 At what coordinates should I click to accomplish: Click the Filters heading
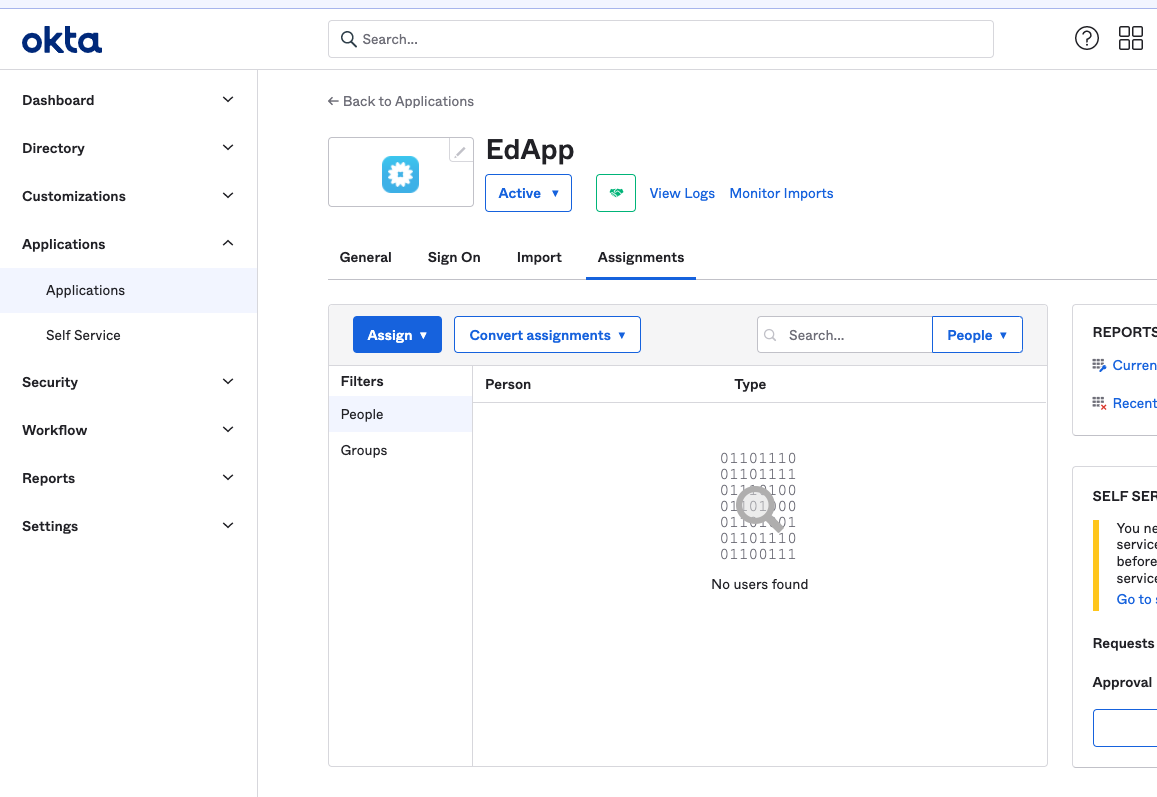click(362, 382)
